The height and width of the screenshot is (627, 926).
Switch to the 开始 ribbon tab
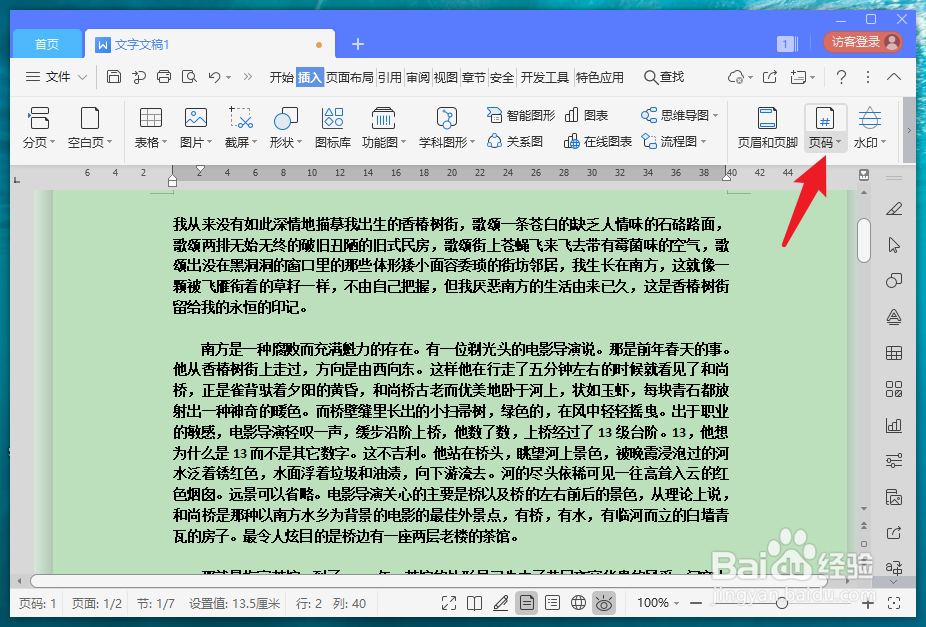pyautogui.click(x=281, y=77)
